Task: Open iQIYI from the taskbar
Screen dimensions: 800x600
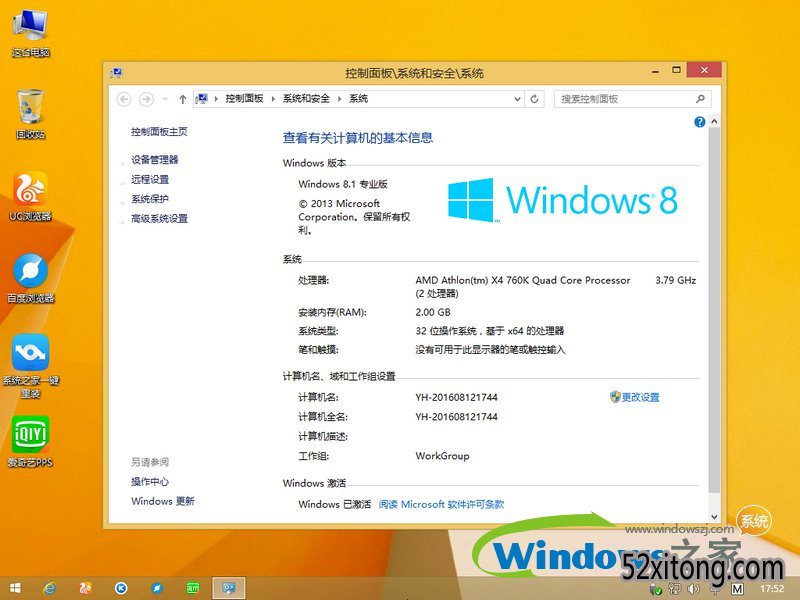Action: pos(192,588)
